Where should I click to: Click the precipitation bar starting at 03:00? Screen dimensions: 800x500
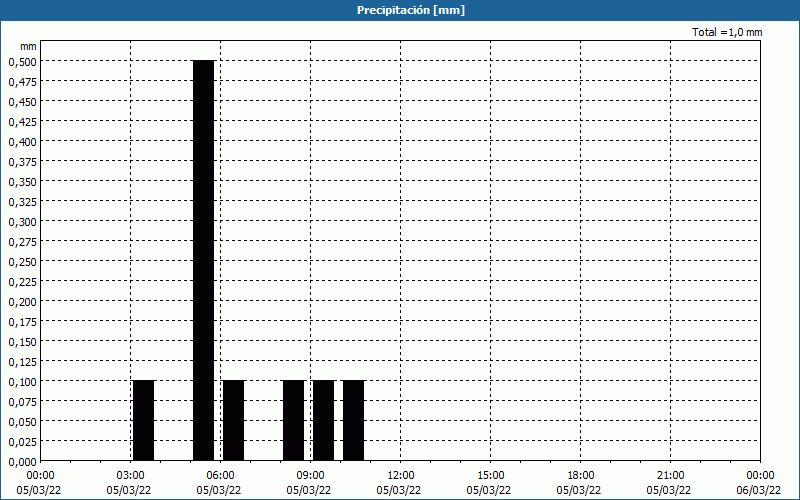[x=143, y=420]
